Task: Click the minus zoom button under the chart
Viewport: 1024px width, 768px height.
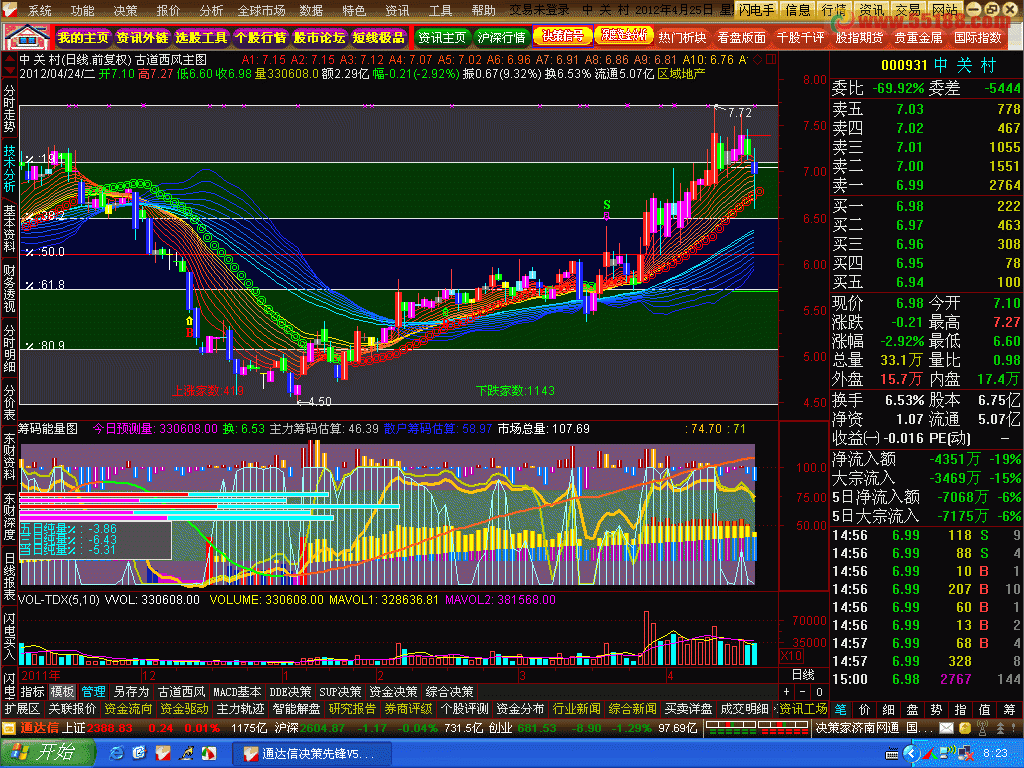Action: click(x=803, y=692)
